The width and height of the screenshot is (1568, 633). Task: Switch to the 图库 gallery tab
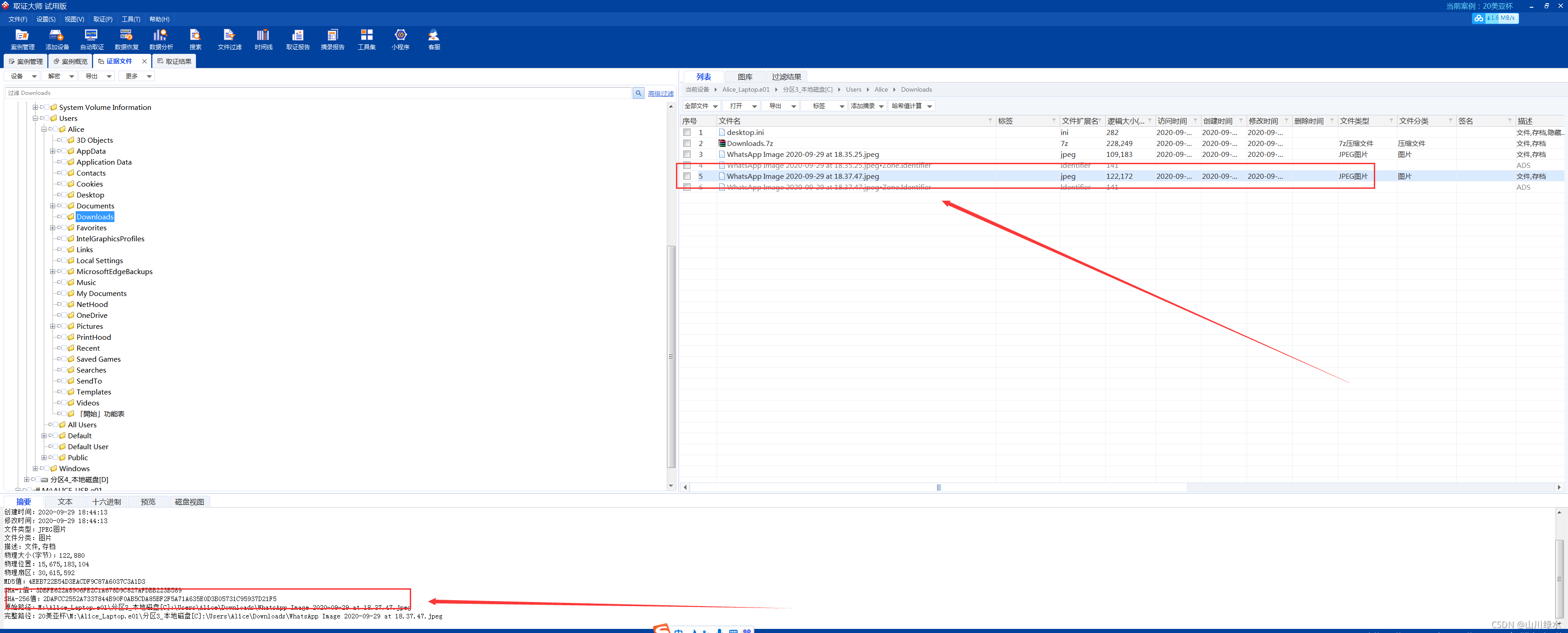pos(745,77)
